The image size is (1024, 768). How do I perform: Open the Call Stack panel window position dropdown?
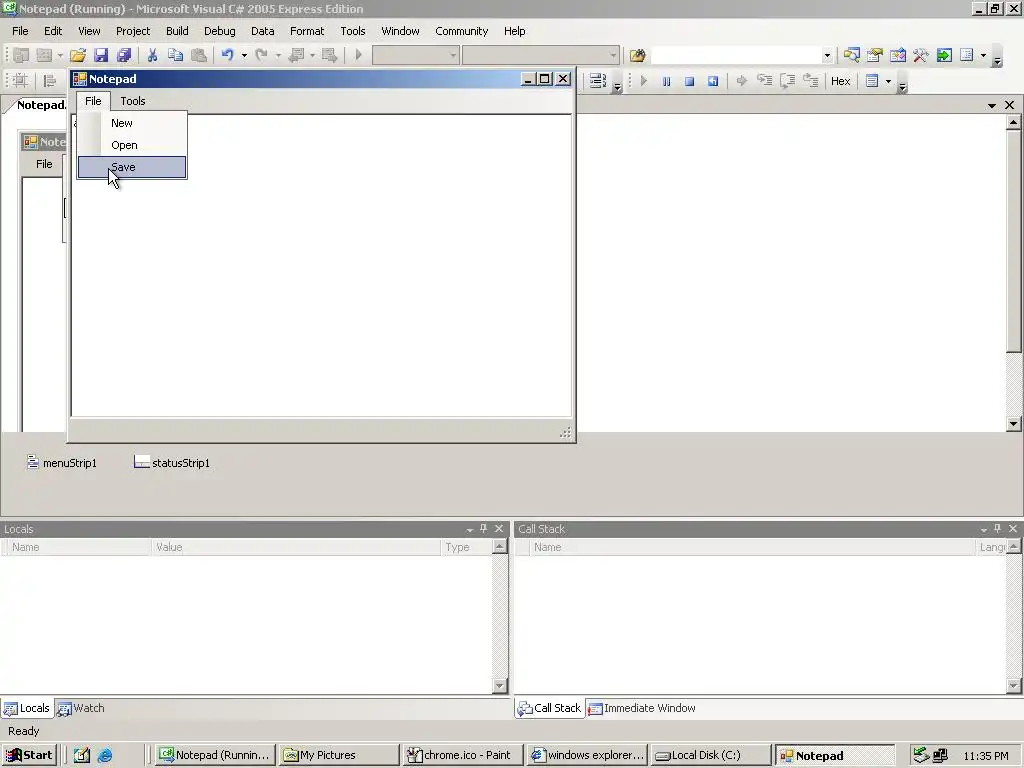pyautogui.click(x=984, y=529)
